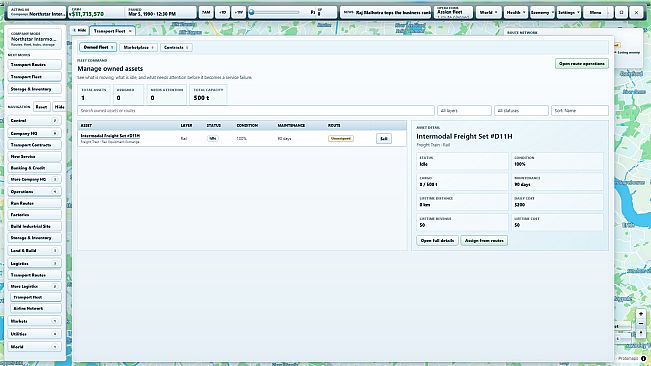Maximize the game window
Viewport: 651px width, 366px height.
coord(622,12)
